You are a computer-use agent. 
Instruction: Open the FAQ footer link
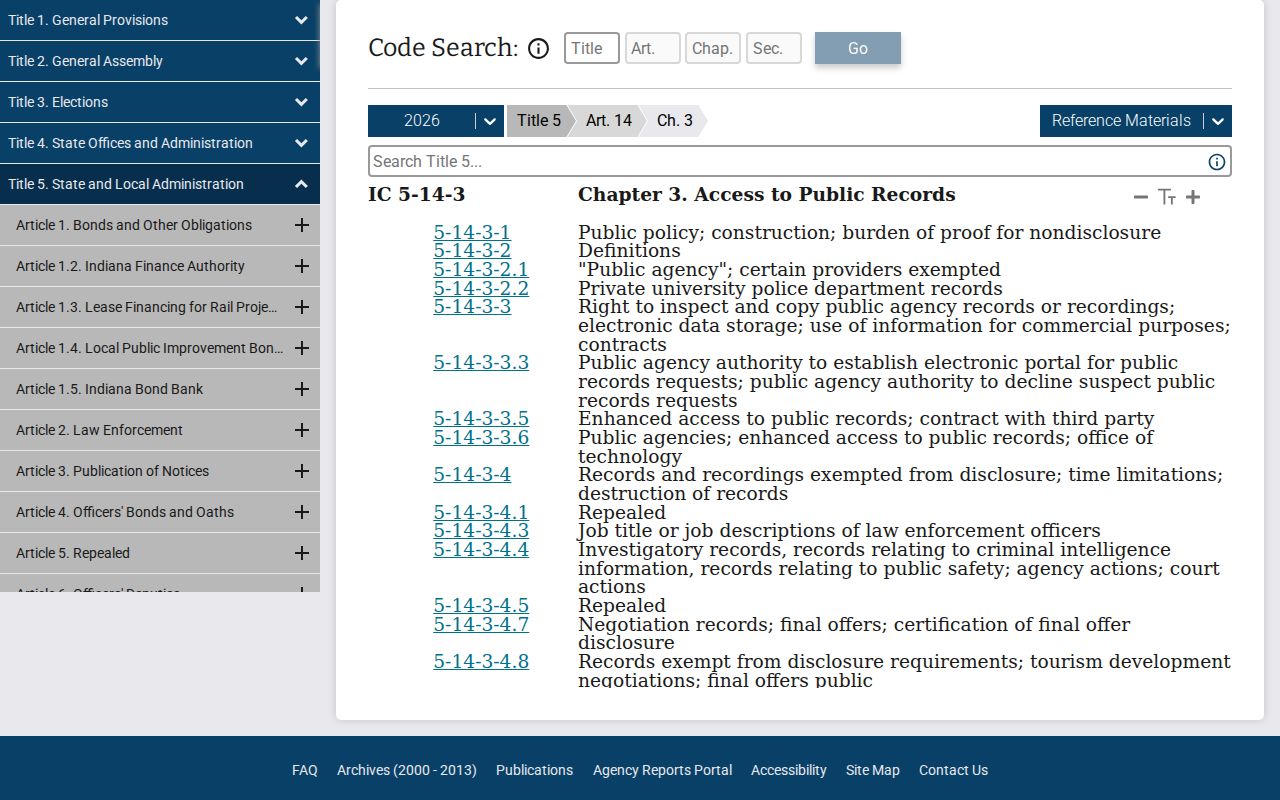coord(305,770)
